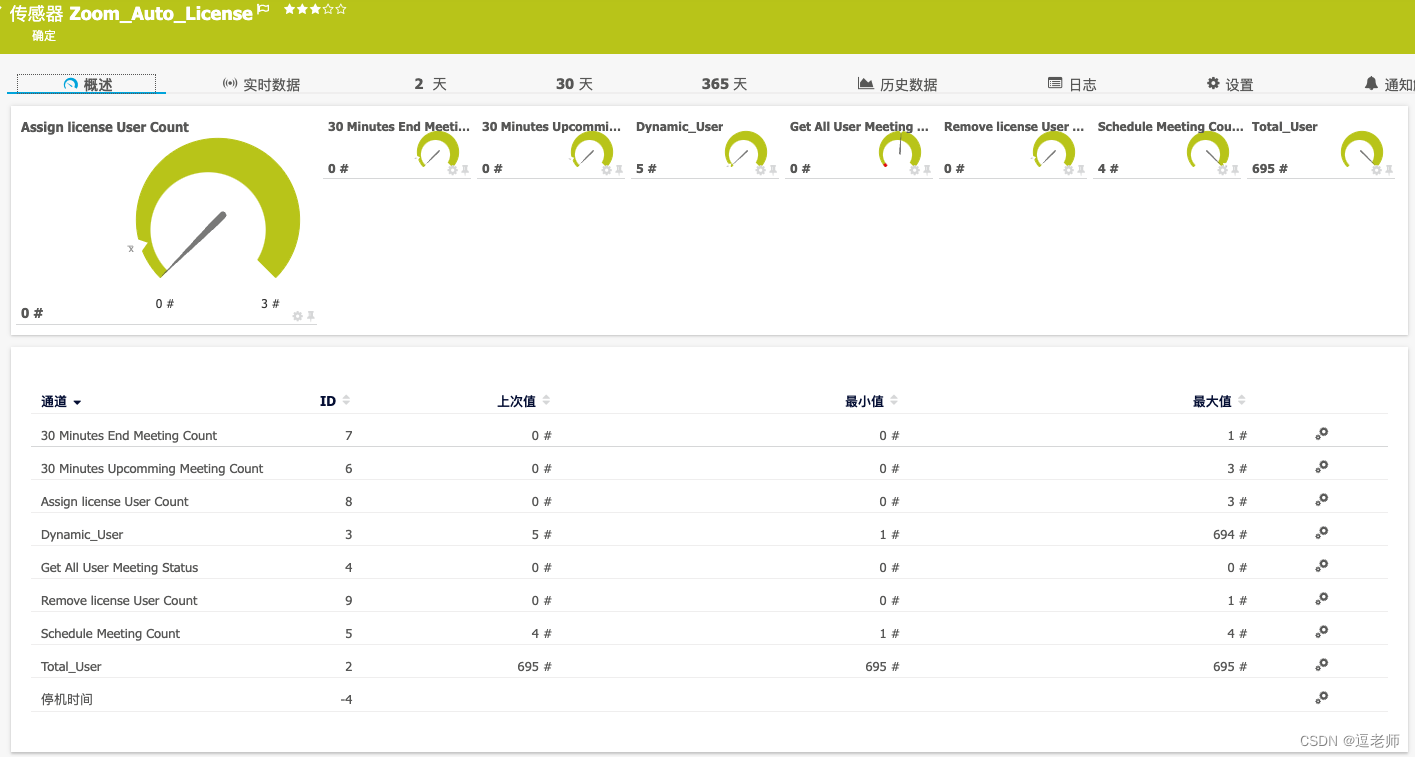Select Remove license User Count in table
Image resolution: width=1415 pixels, height=757 pixels.
click(119, 601)
